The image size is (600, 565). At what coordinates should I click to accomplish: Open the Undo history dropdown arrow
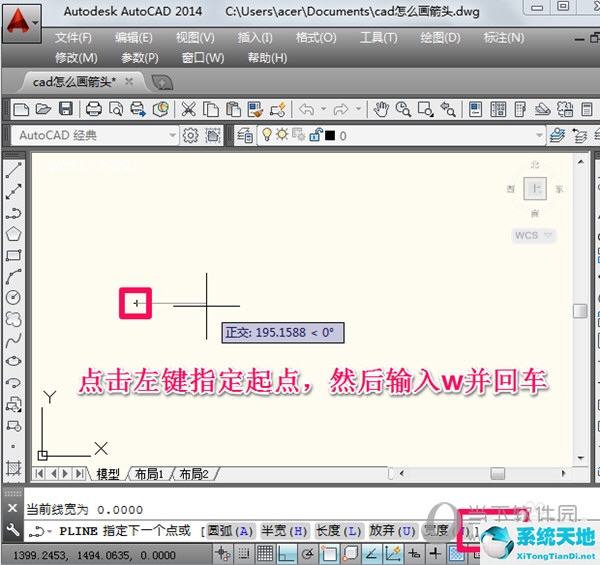click(x=324, y=109)
